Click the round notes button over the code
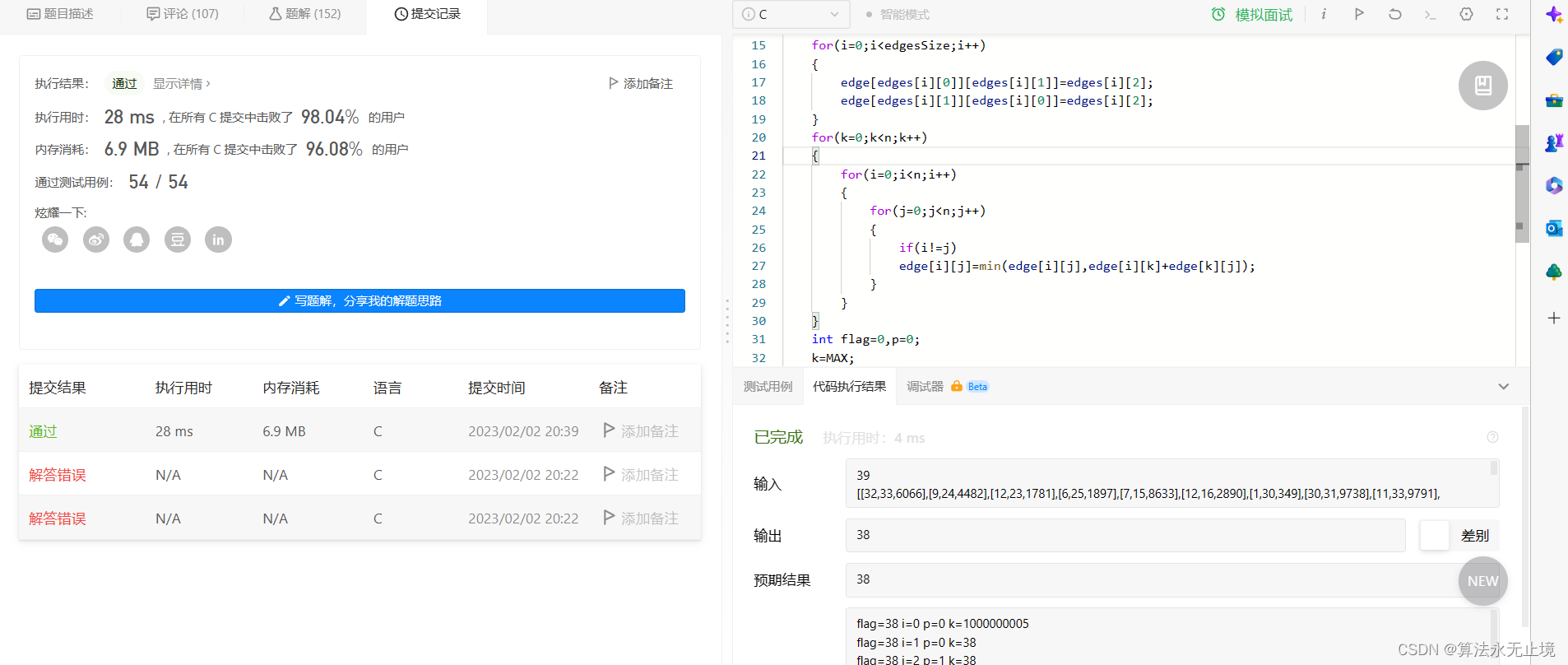This screenshot has width=1568, height=665. pos(1483,86)
